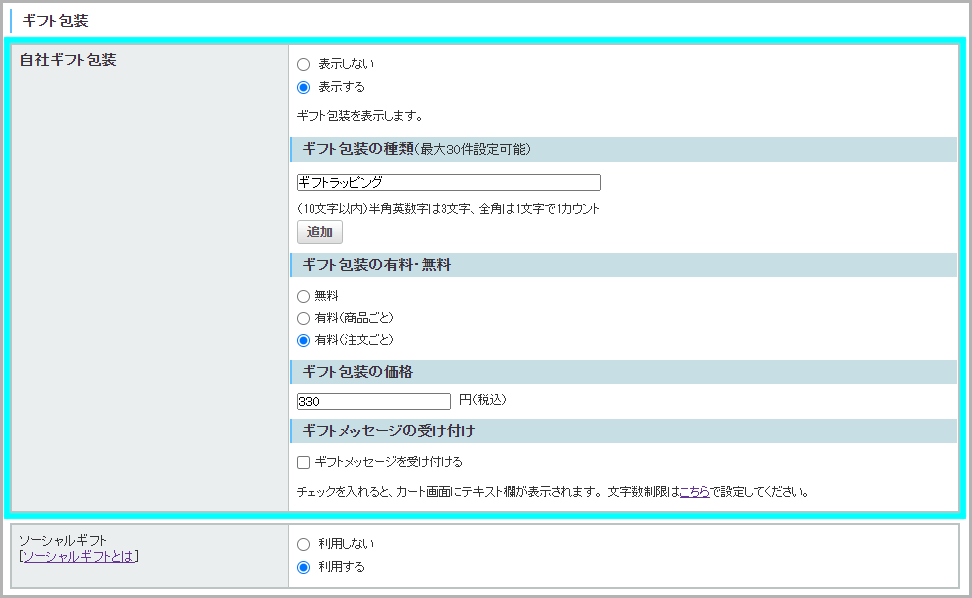Image resolution: width=972 pixels, height=598 pixels.
Task: Click the 追加 button
Action: 320,232
